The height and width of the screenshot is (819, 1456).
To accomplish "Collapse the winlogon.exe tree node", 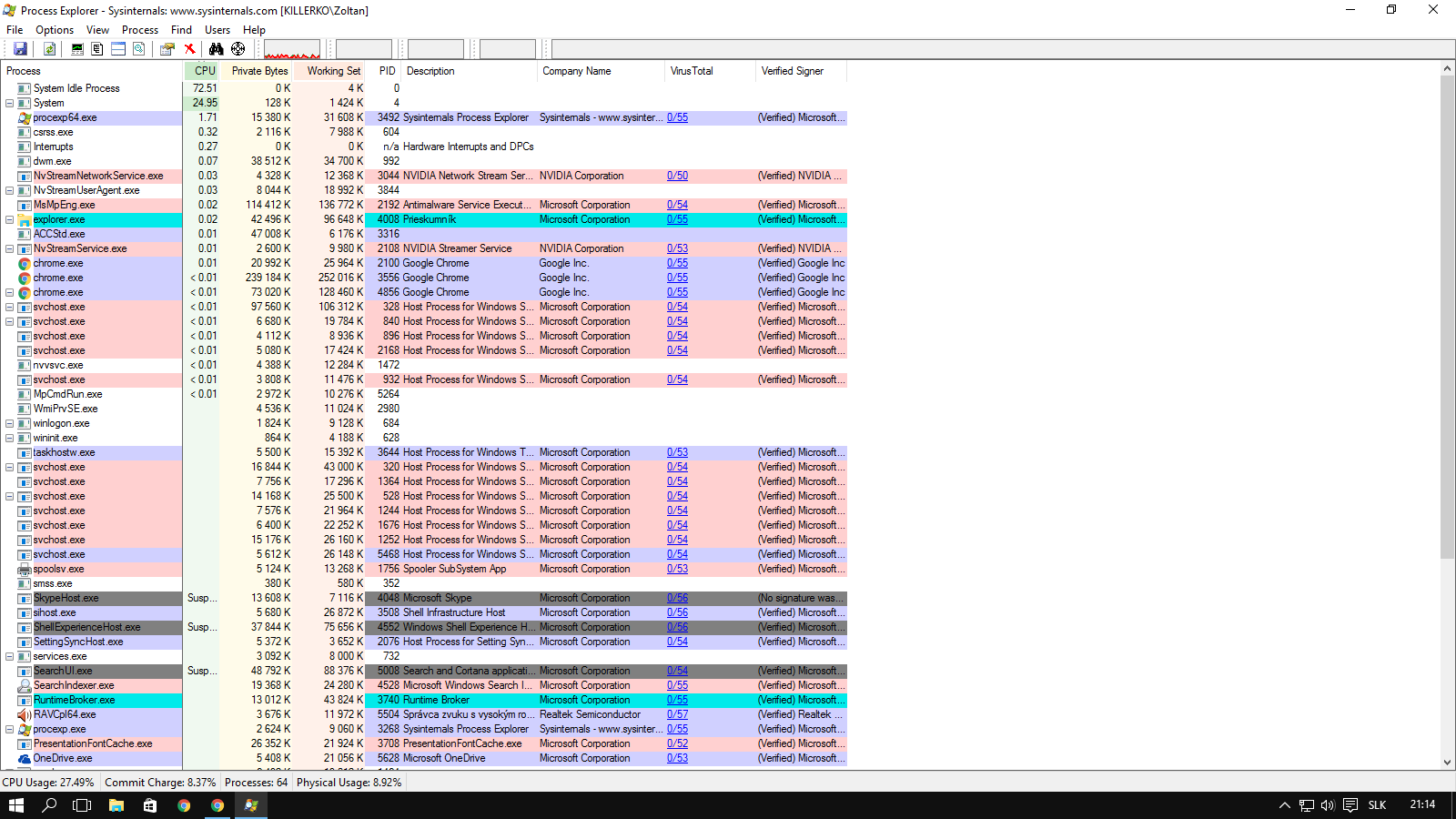I will point(9,423).
